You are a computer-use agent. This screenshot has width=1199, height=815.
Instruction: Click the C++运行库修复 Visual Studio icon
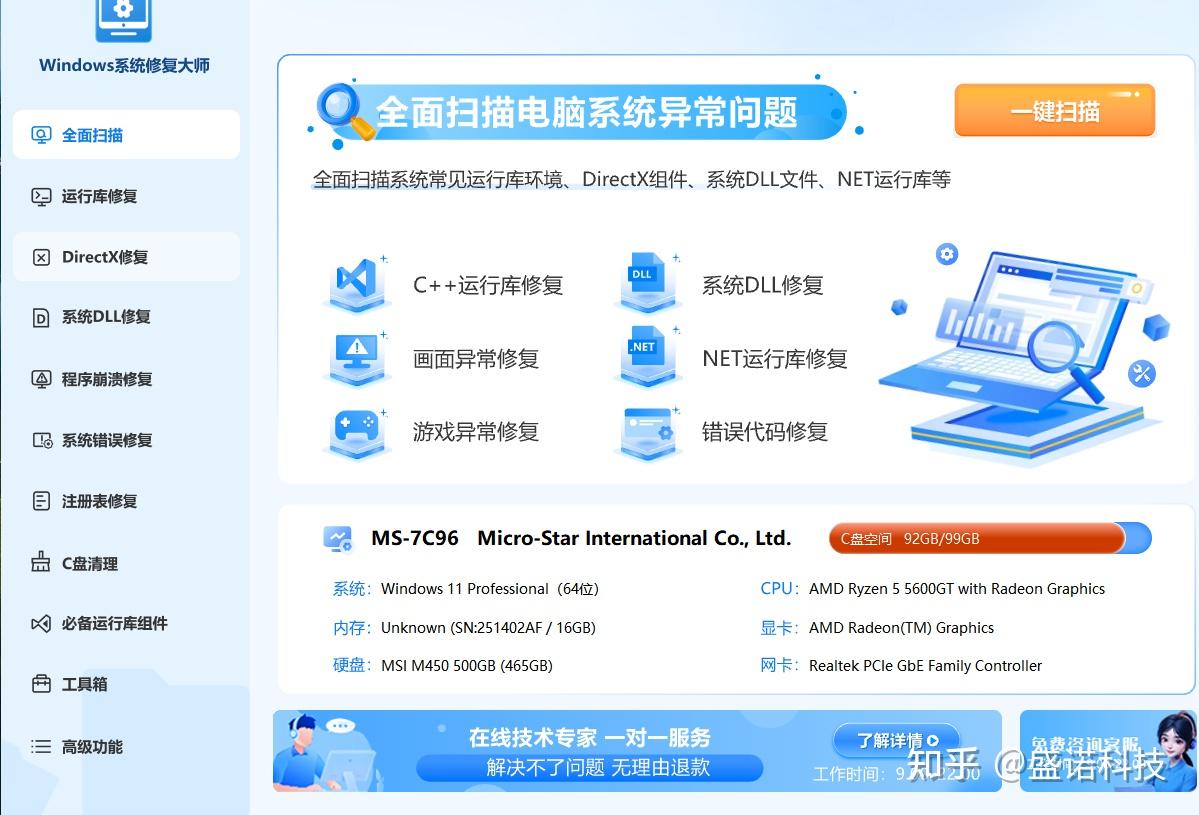coord(357,284)
